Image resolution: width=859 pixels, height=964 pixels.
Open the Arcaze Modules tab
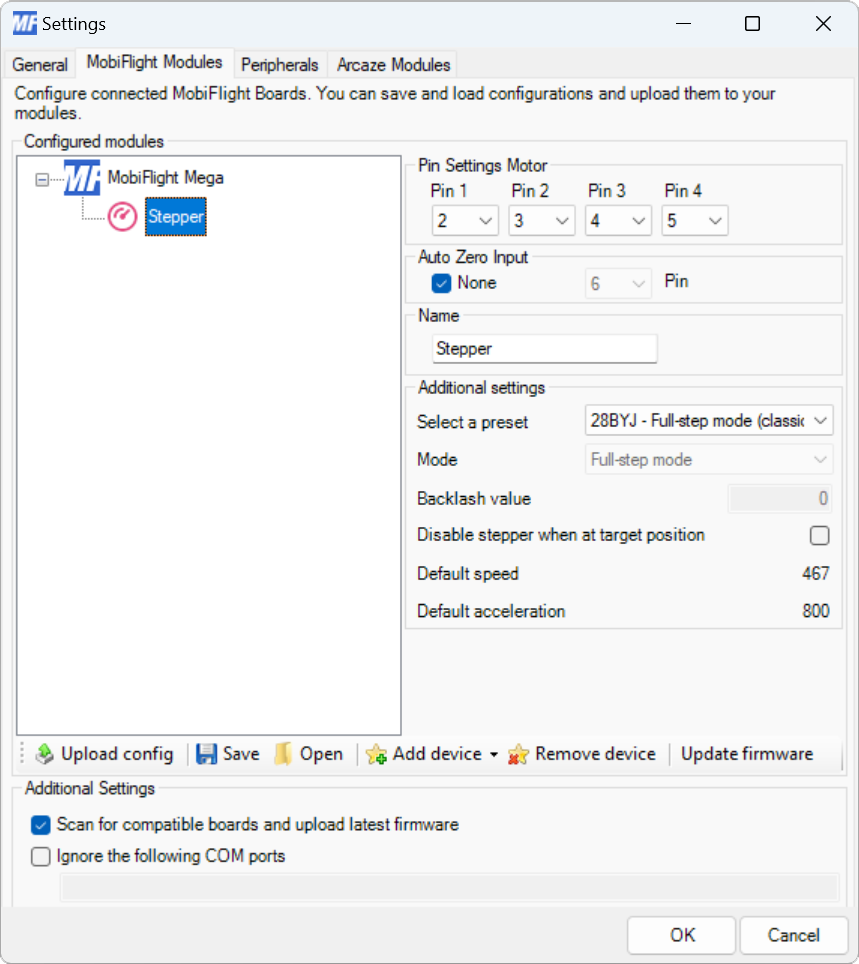tap(391, 64)
